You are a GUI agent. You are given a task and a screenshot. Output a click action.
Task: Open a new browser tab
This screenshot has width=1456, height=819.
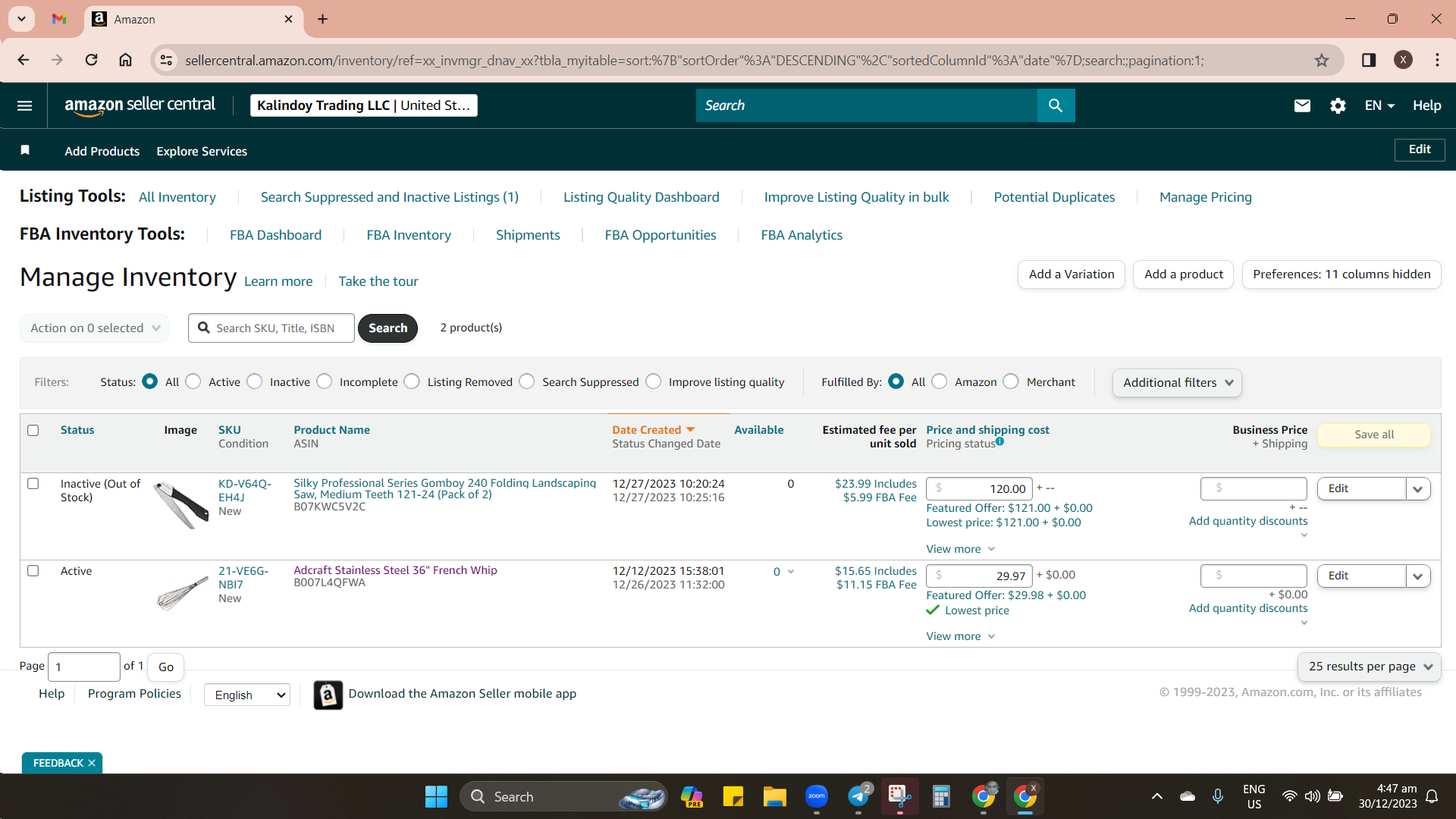323,19
